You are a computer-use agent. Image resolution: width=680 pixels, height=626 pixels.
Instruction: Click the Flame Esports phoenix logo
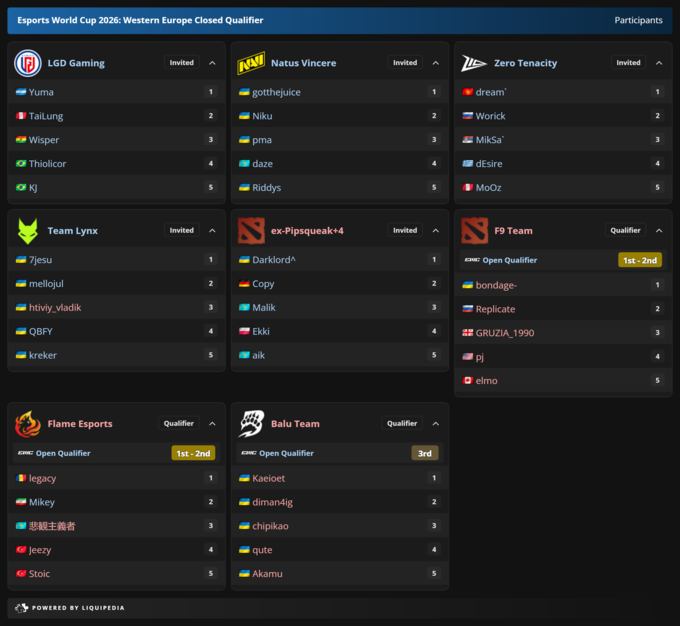tap(28, 424)
